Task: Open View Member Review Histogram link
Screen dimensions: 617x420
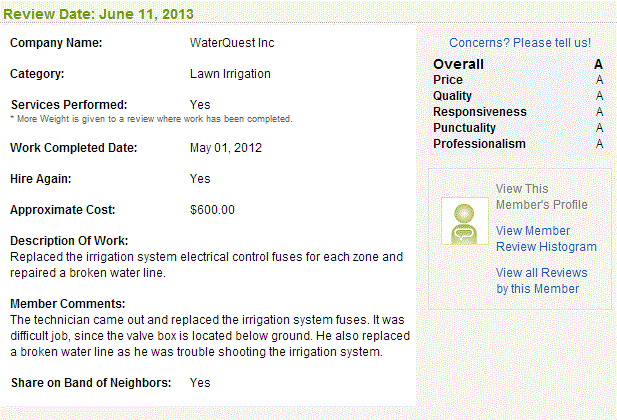Action: 546,239
